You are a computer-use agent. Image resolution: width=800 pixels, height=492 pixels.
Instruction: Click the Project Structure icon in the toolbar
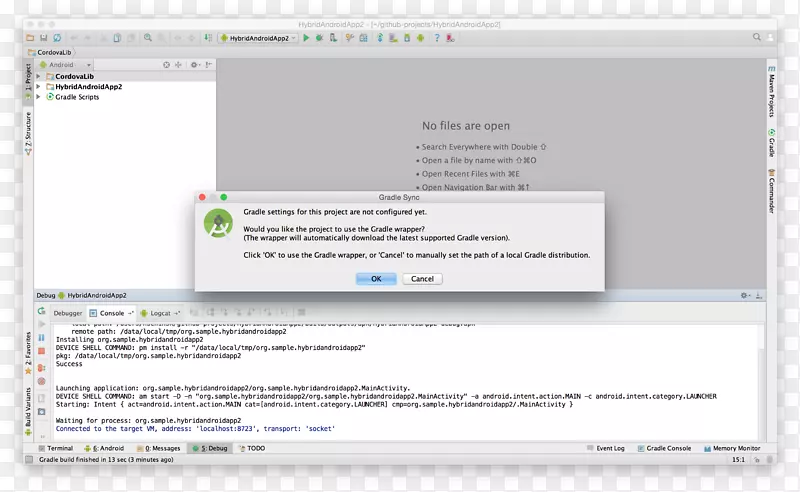pyautogui.click(x=363, y=38)
